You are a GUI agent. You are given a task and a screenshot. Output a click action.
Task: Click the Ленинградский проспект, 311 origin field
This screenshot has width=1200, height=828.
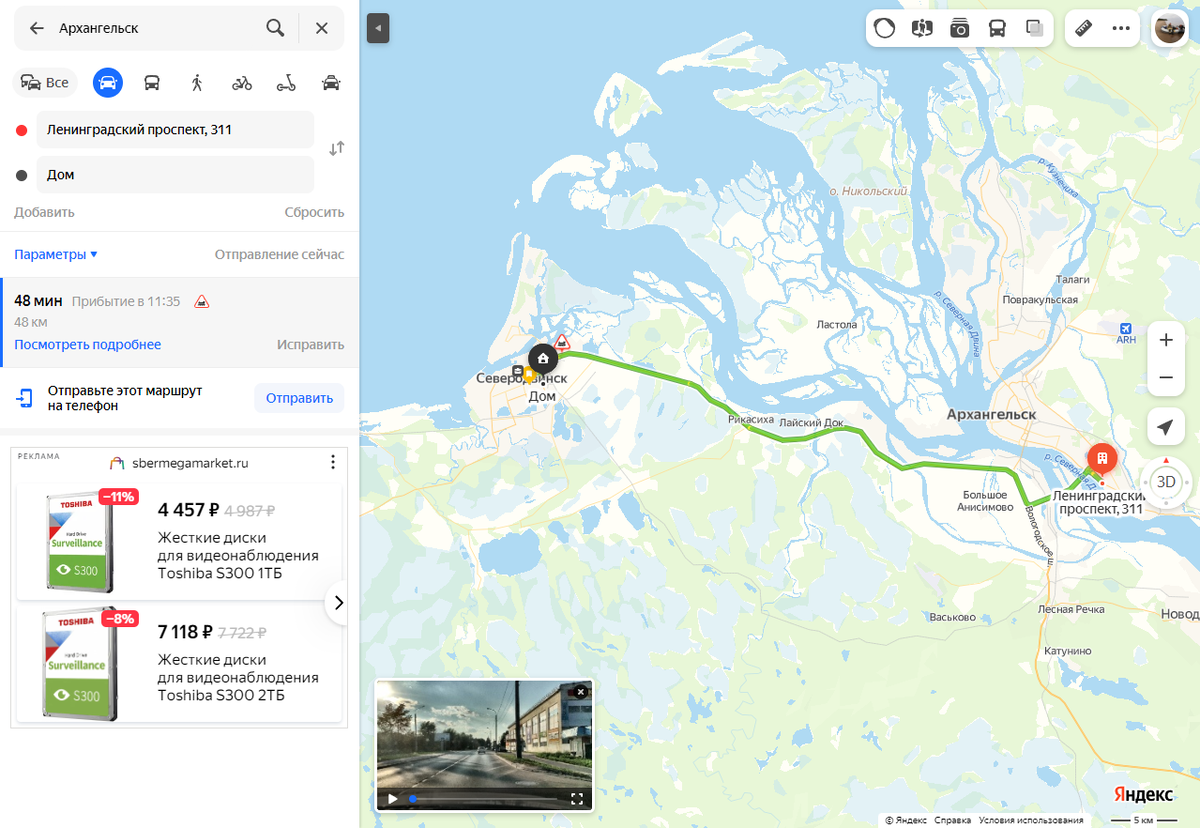point(175,130)
